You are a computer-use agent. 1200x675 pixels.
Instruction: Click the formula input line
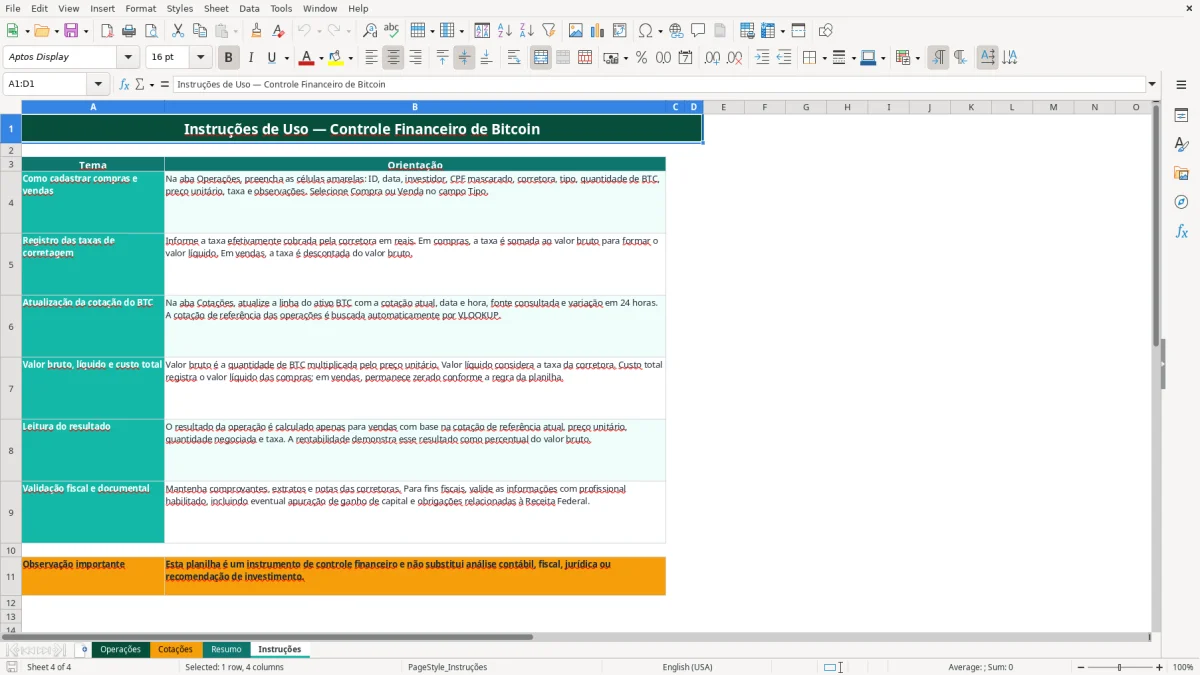pos(659,85)
